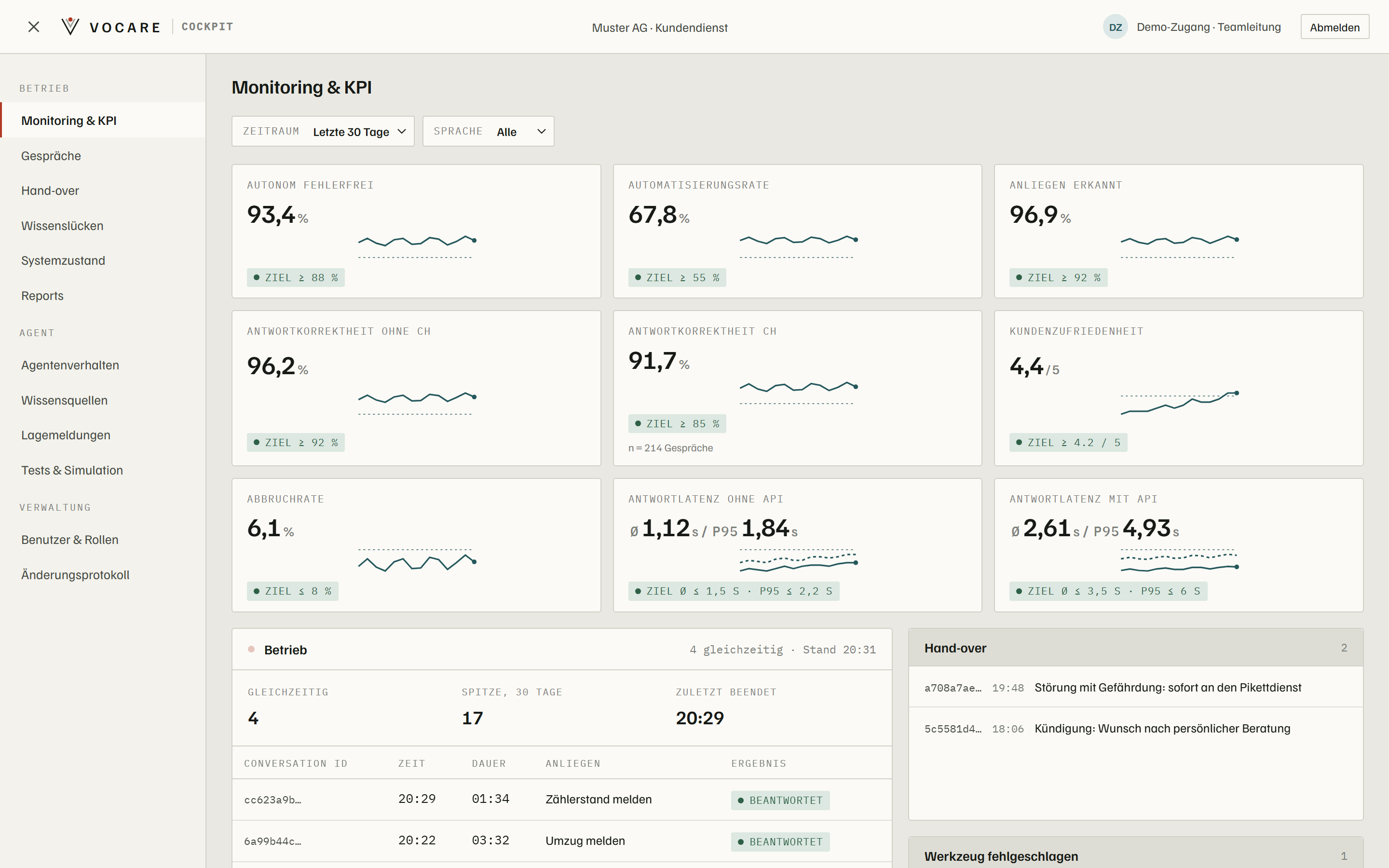The height and width of the screenshot is (868, 1389).
Task: Click the 'Ziel ≥ 4.2 / 5' badge
Action: [x=1068, y=442]
